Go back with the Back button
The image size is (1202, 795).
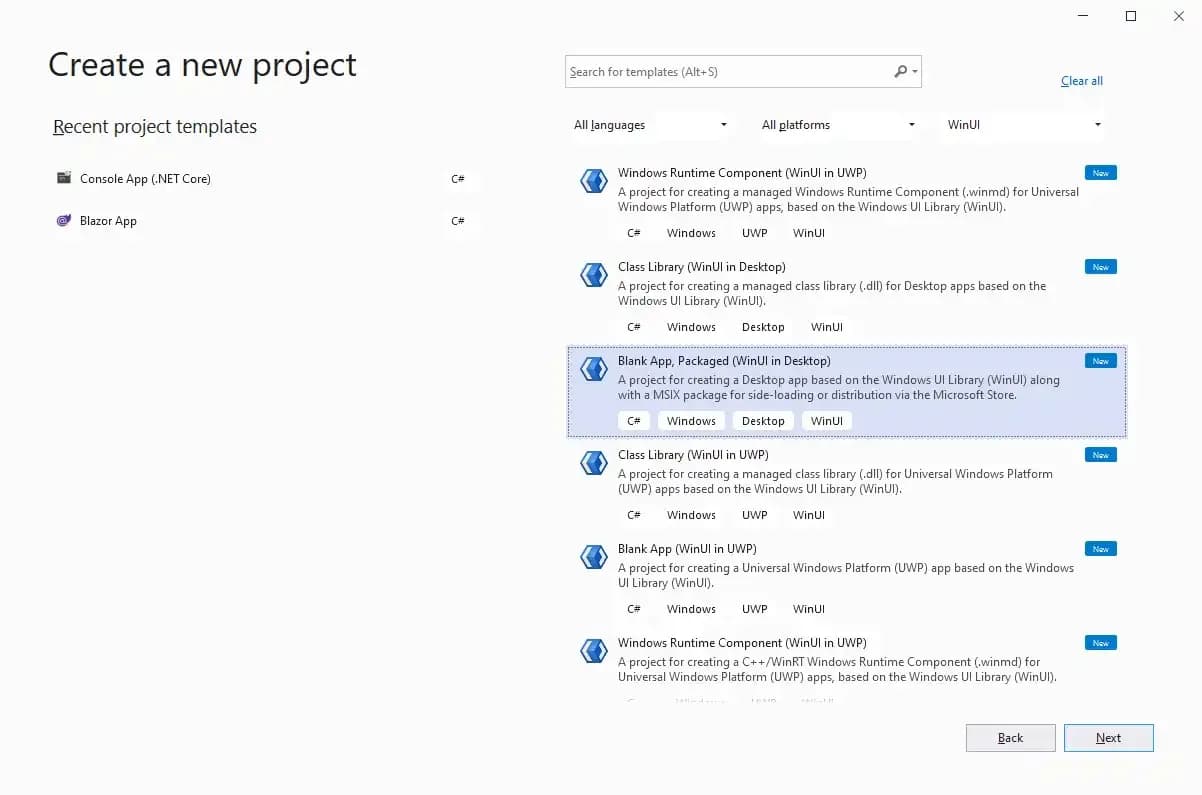point(1010,738)
